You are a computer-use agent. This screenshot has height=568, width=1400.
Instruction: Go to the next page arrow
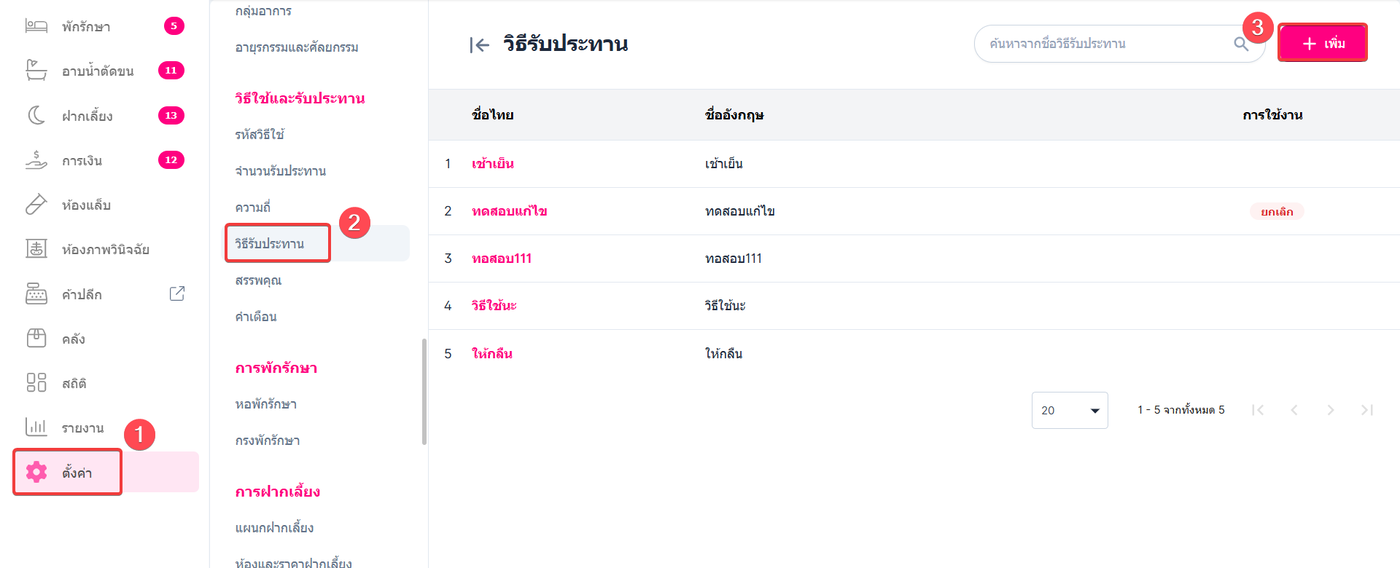pos(1330,410)
